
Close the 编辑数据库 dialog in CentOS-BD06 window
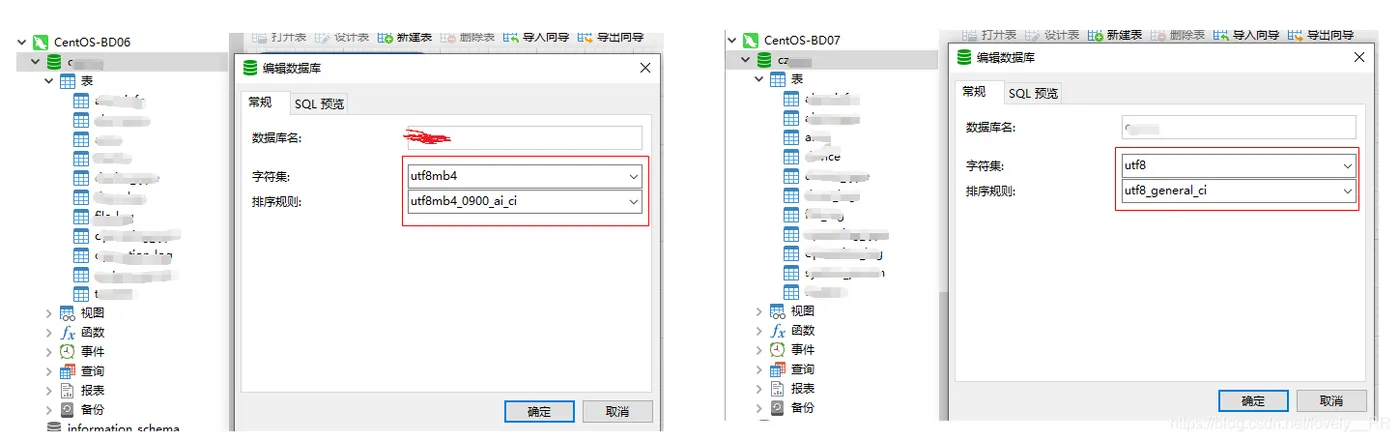(645, 68)
